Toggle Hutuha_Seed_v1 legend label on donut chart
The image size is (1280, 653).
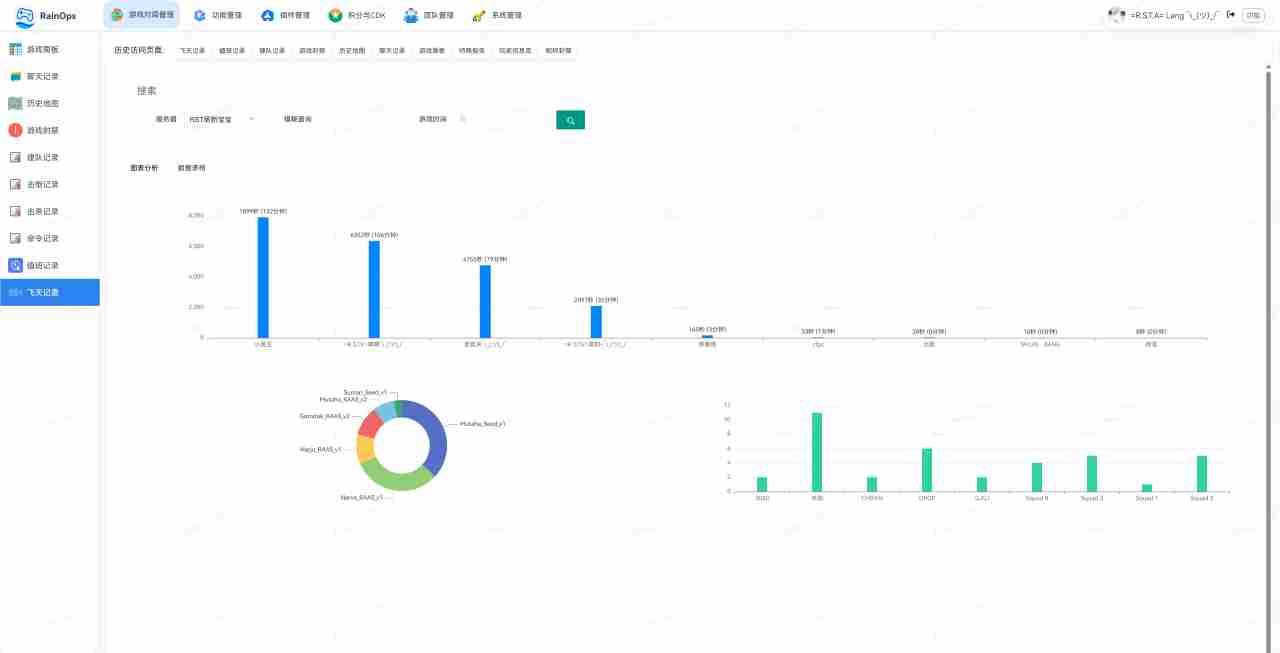[x=482, y=424]
